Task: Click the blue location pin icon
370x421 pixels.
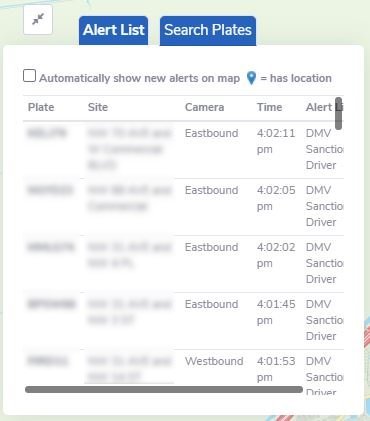Action: pos(251,78)
